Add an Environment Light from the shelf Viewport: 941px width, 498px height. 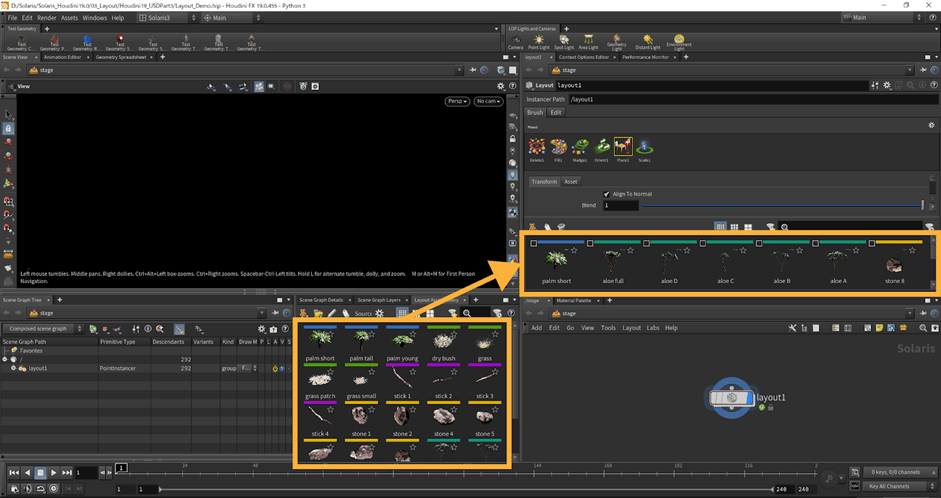pyautogui.click(x=679, y=40)
